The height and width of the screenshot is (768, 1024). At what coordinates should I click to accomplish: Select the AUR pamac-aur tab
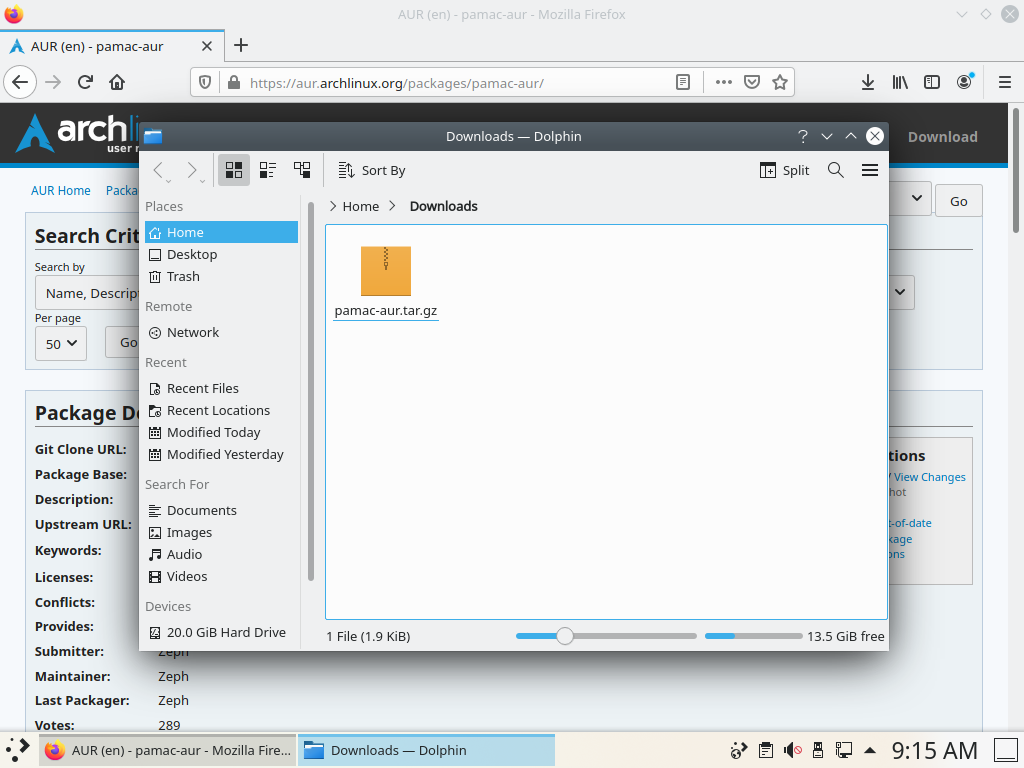(x=112, y=46)
